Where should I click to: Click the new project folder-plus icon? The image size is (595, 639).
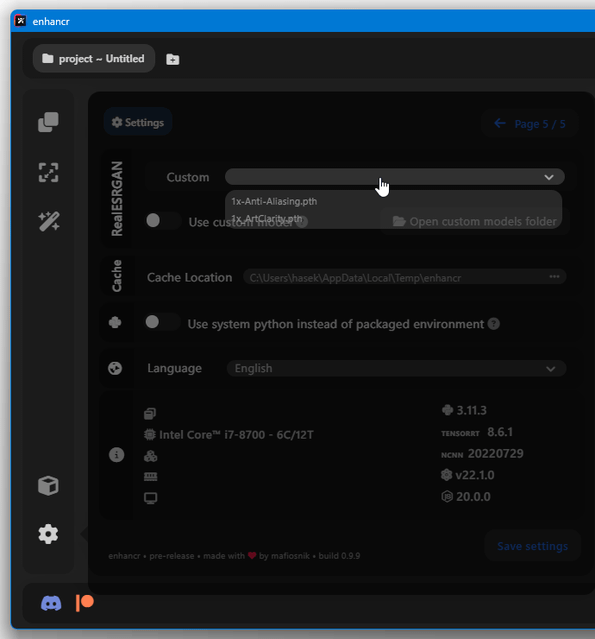click(172, 59)
